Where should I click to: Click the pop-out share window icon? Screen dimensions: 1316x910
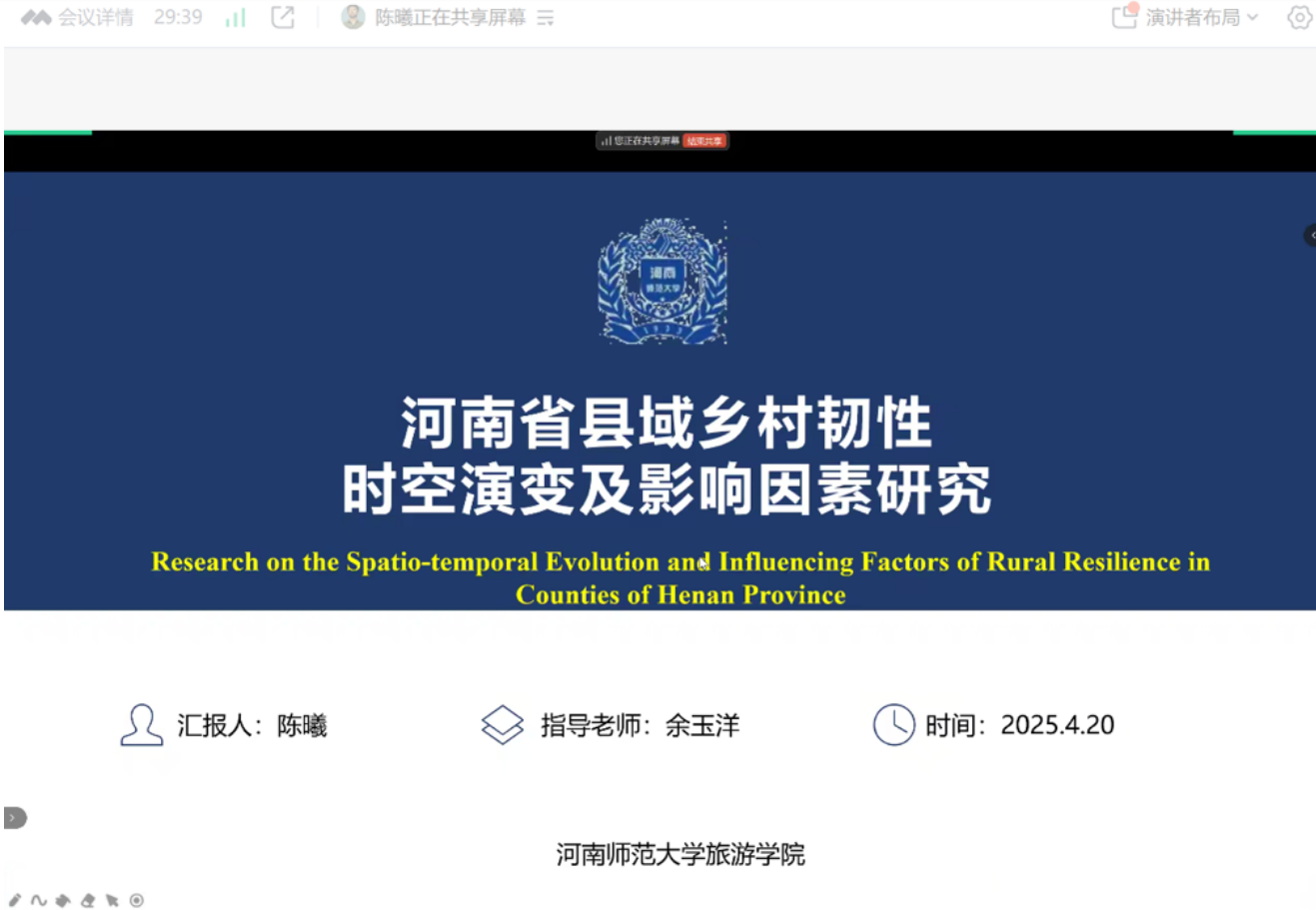click(283, 17)
